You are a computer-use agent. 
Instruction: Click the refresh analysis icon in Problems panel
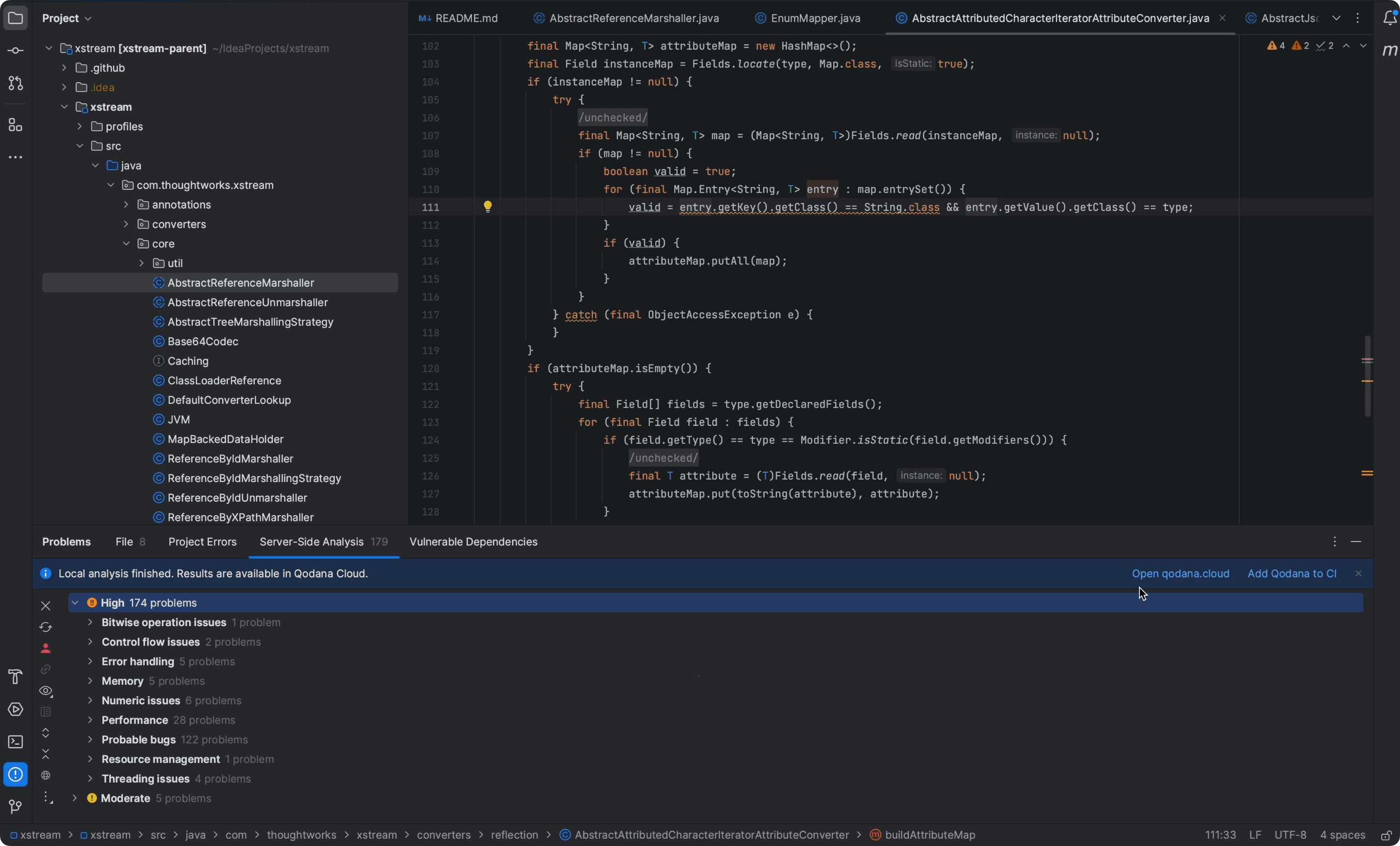(x=45, y=627)
